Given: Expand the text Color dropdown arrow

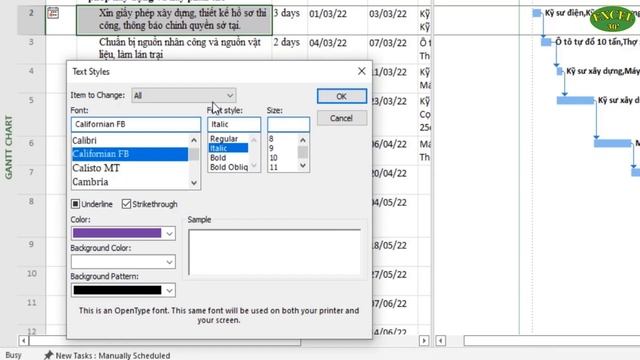Looking at the screenshot, I should pyautogui.click(x=169, y=233).
